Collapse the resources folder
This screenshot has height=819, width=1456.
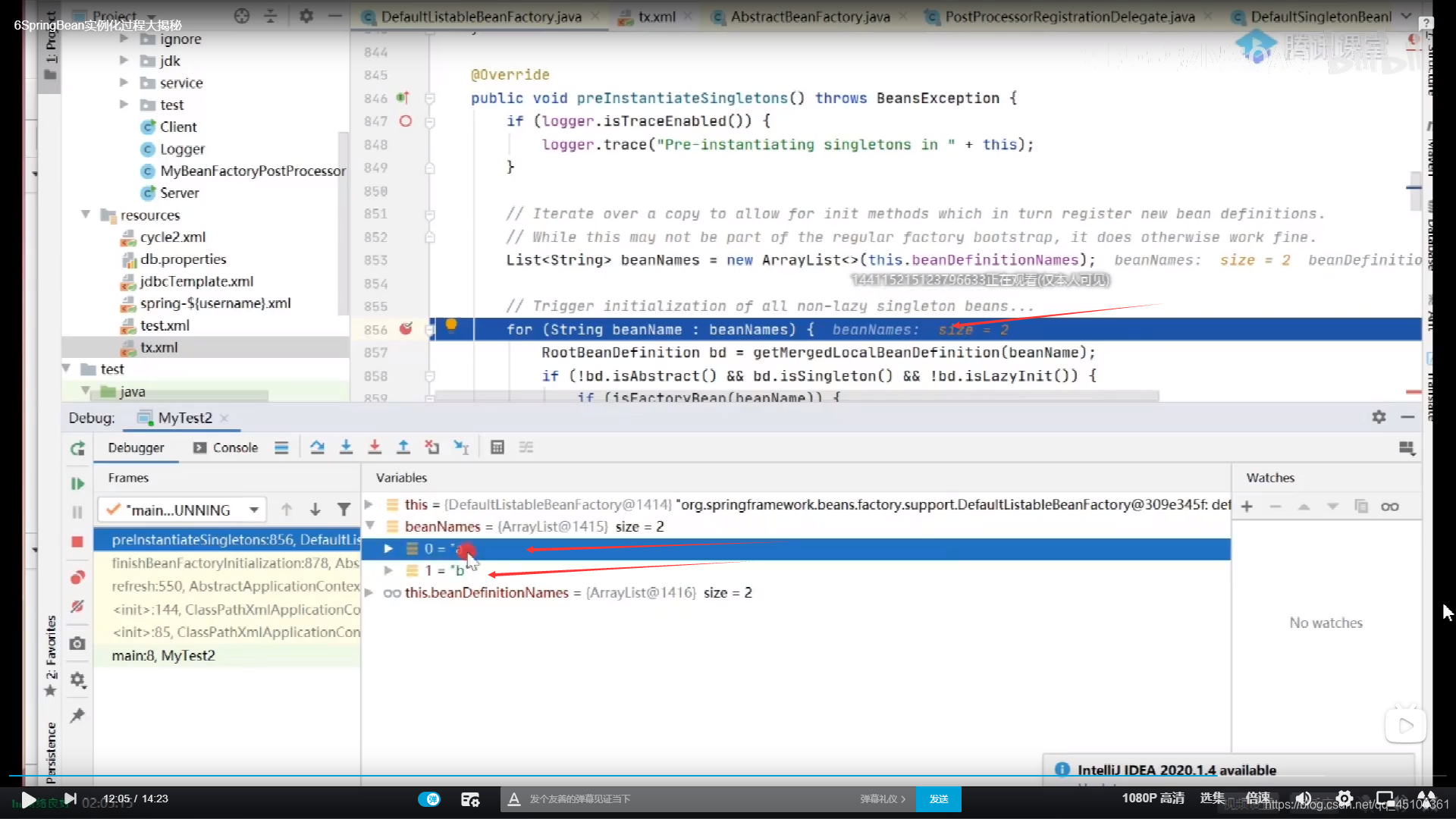(86, 215)
